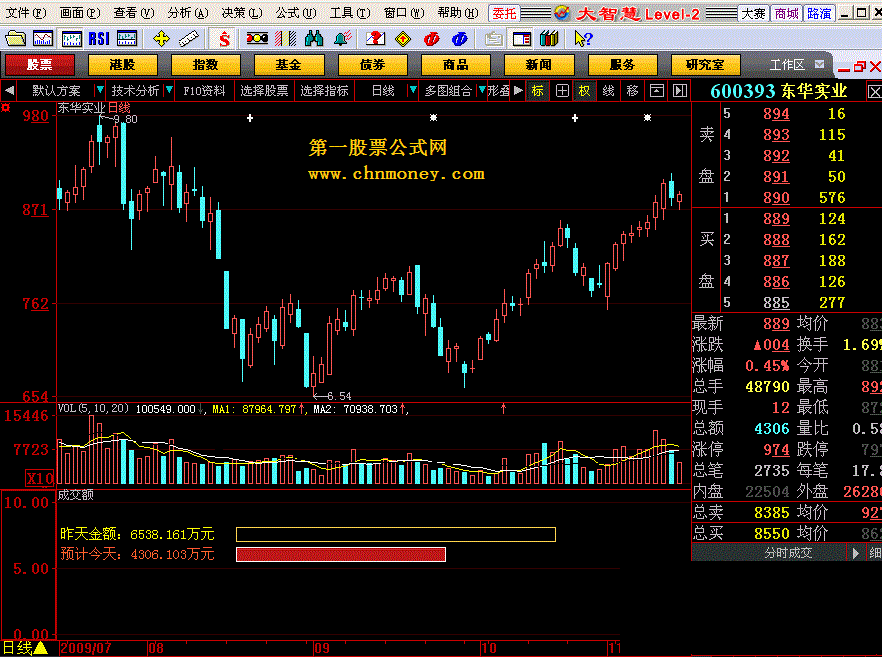Open the 分析(A) menu
882x657 pixels.
tap(187, 12)
